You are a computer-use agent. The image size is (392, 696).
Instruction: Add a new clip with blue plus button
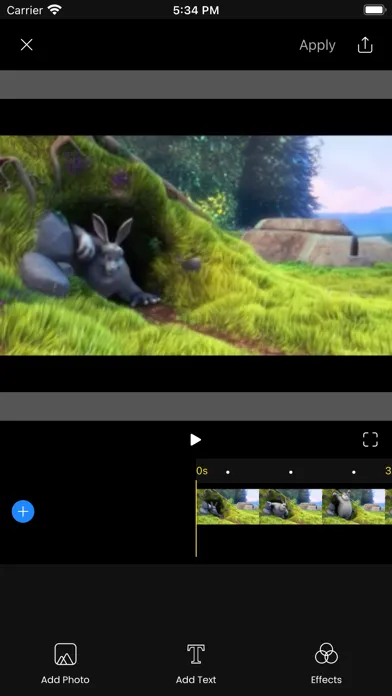(23, 511)
